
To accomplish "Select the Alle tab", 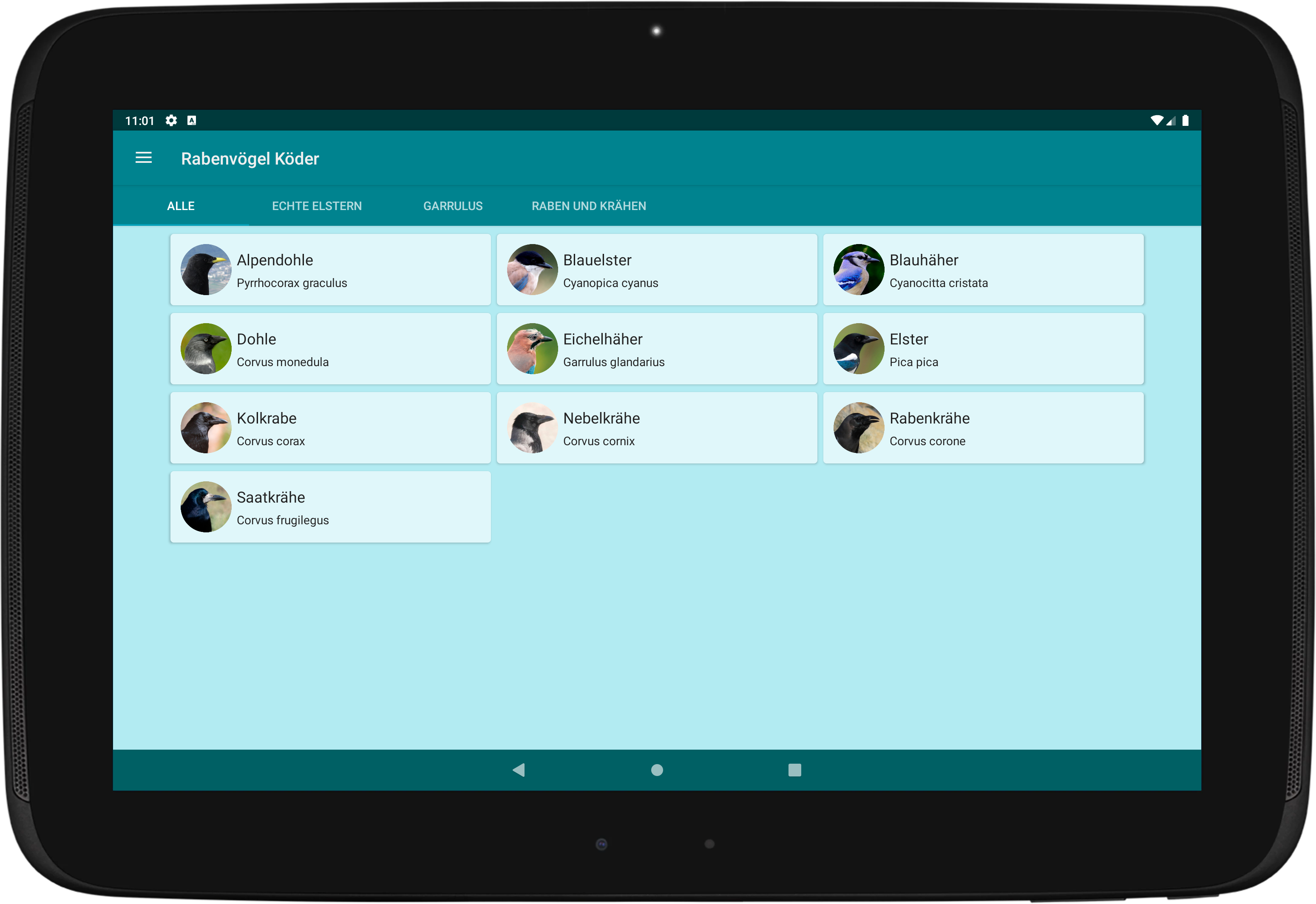I will [181, 206].
